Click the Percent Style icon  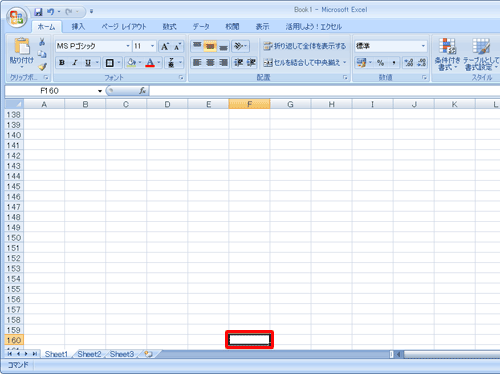[x=380, y=63]
